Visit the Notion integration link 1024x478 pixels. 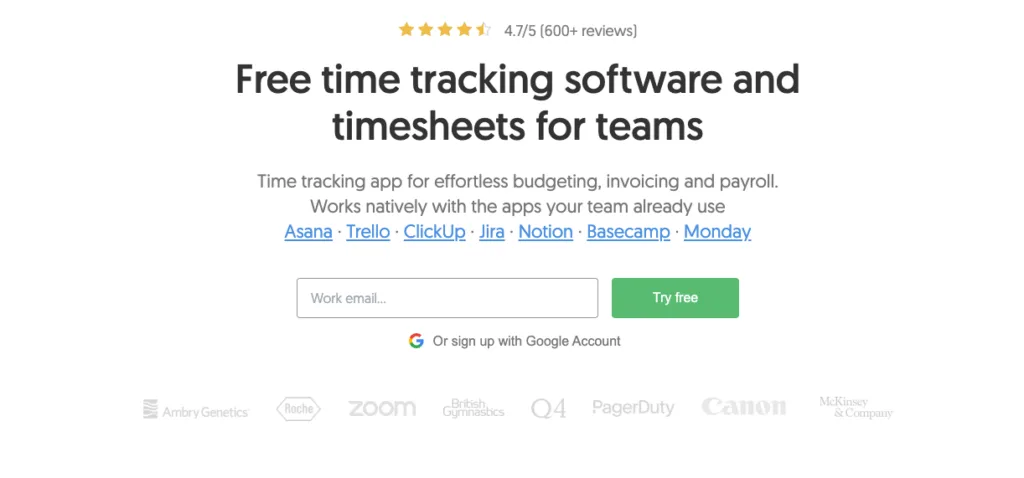(x=546, y=232)
